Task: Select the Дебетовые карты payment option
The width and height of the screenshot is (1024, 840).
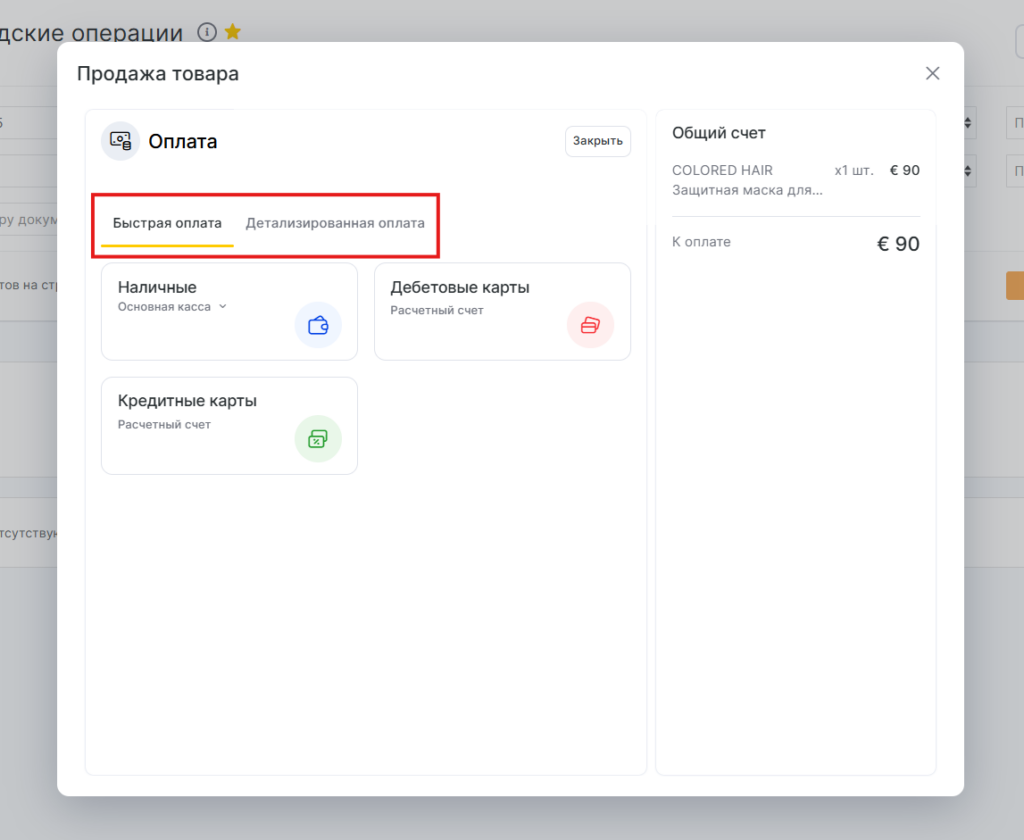Action: pyautogui.click(x=460, y=288)
